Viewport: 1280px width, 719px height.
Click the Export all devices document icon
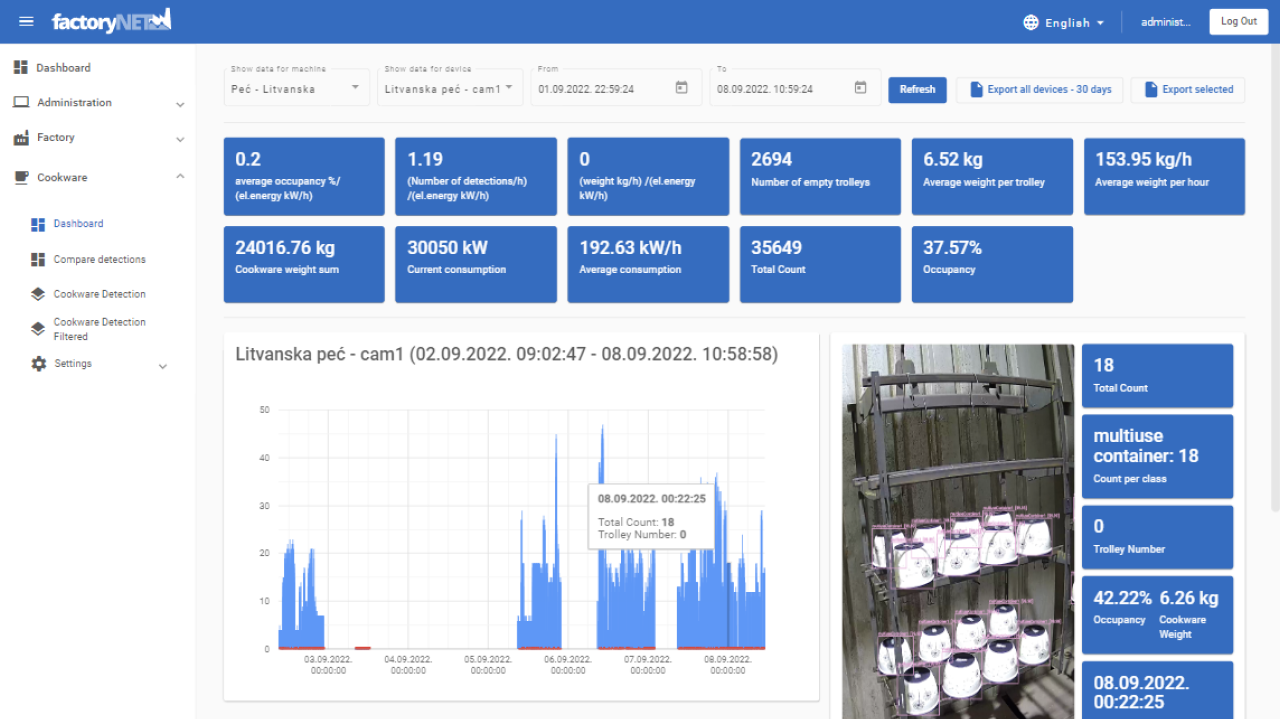tap(975, 89)
